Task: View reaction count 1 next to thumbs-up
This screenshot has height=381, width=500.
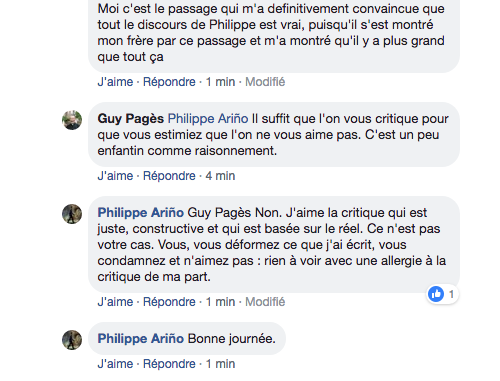Action: [451, 294]
